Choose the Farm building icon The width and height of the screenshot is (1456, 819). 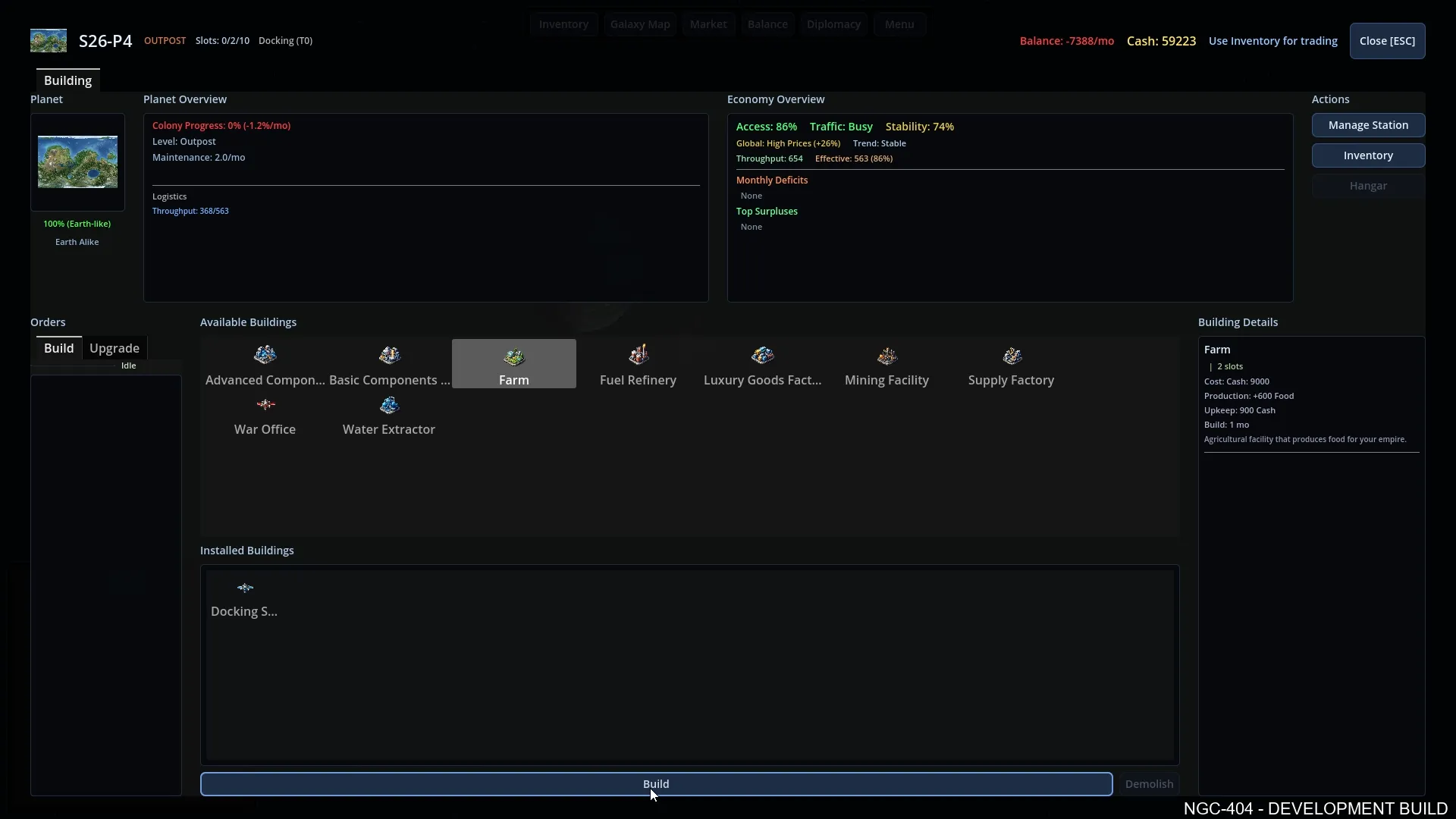click(x=513, y=356)
